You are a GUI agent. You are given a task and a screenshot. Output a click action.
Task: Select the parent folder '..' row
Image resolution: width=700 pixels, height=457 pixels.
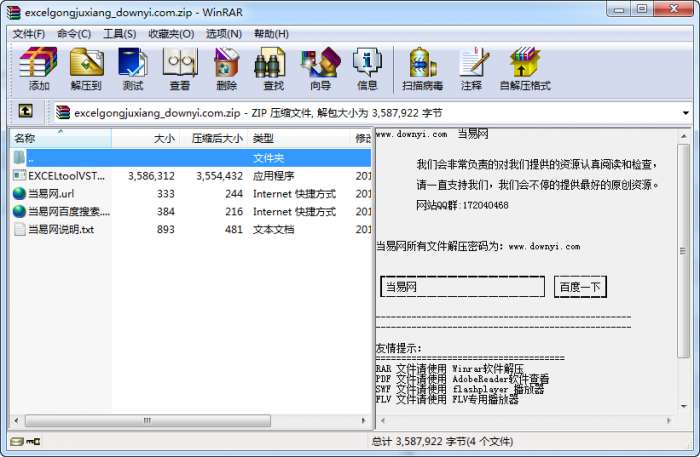[191, 158]
